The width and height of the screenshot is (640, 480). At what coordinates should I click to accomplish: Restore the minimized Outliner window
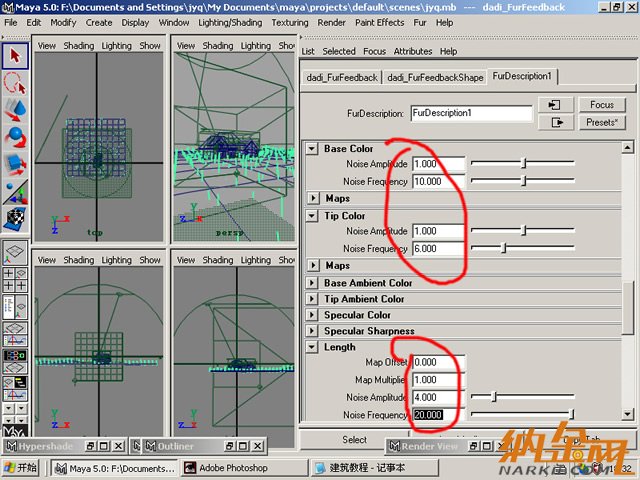230,446
